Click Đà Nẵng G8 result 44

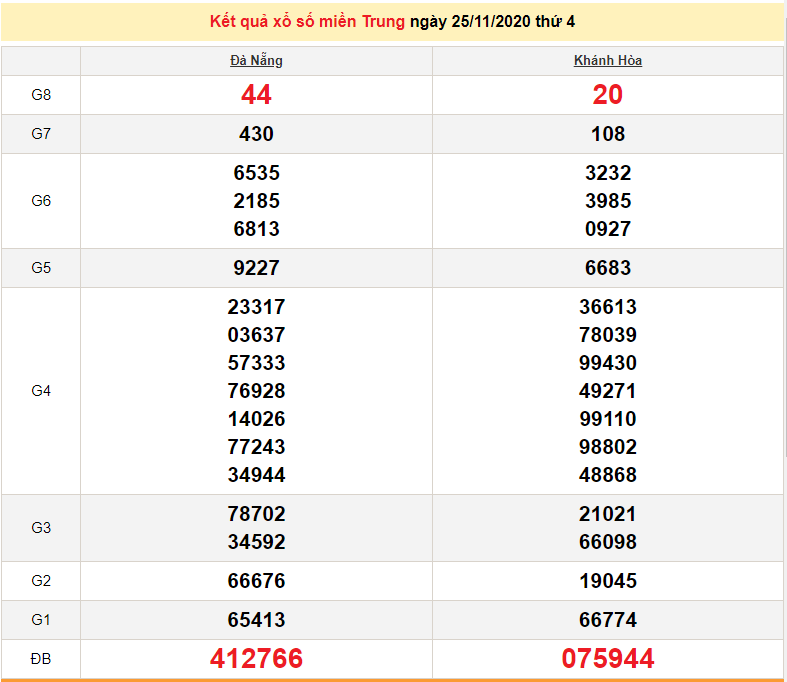(256, 95)
